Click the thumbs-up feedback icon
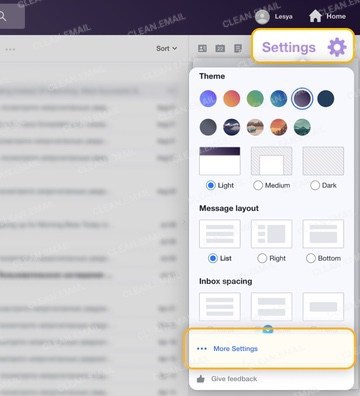 [x=201, y=379]
